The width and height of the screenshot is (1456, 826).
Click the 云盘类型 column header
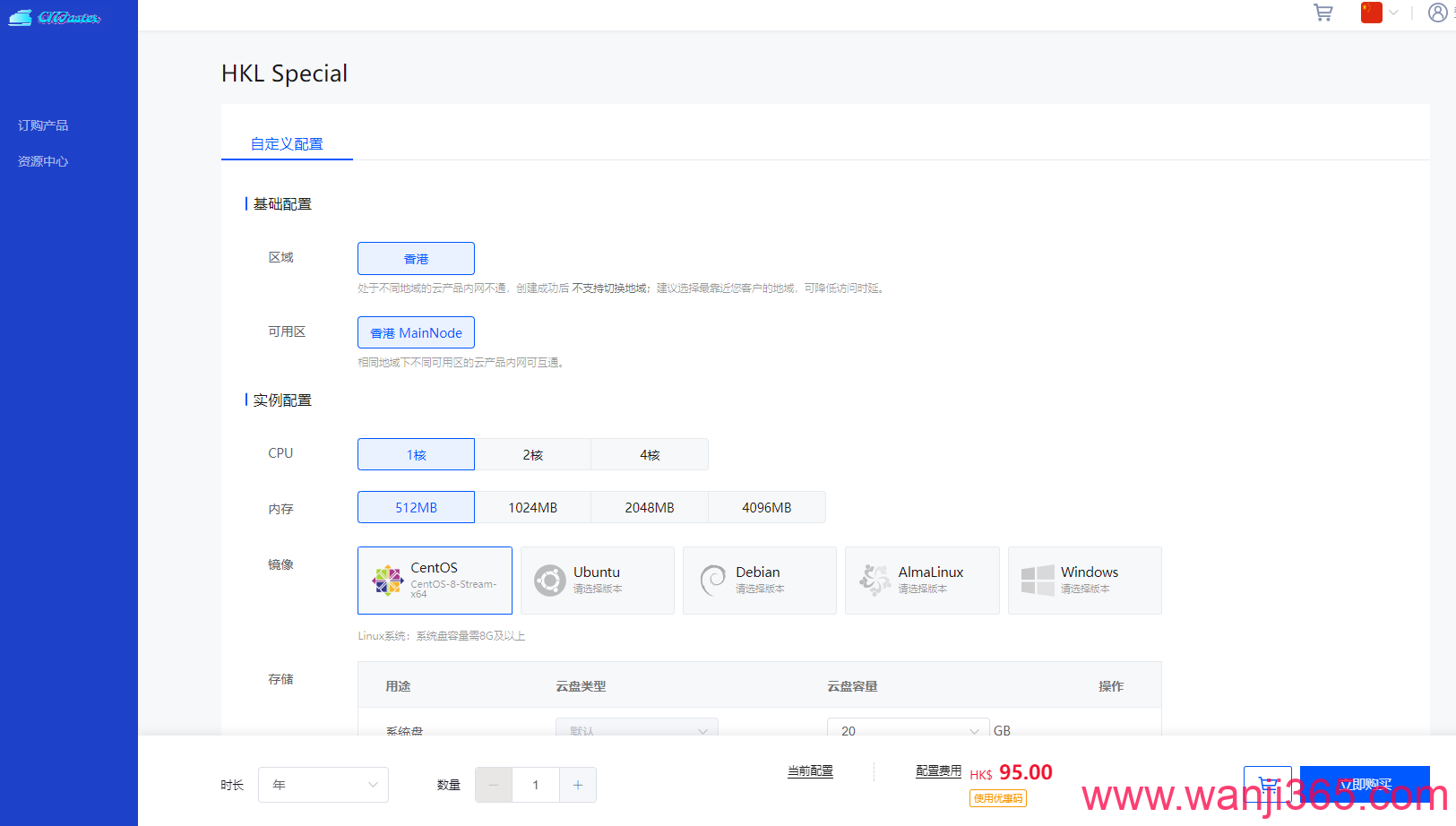581,686
